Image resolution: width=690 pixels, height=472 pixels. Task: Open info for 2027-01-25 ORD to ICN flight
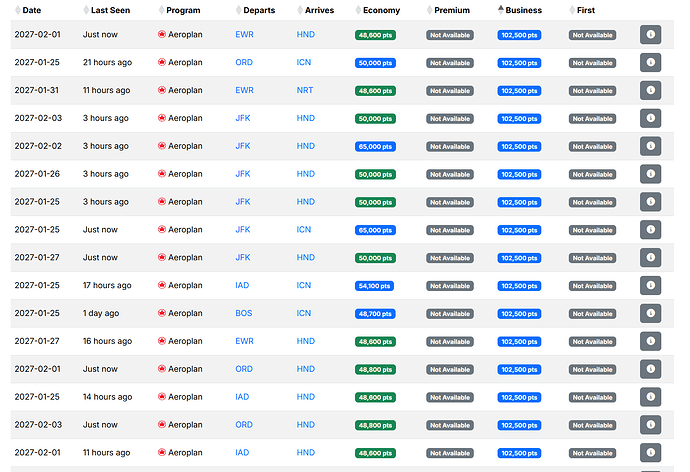[x=650, y=62]
